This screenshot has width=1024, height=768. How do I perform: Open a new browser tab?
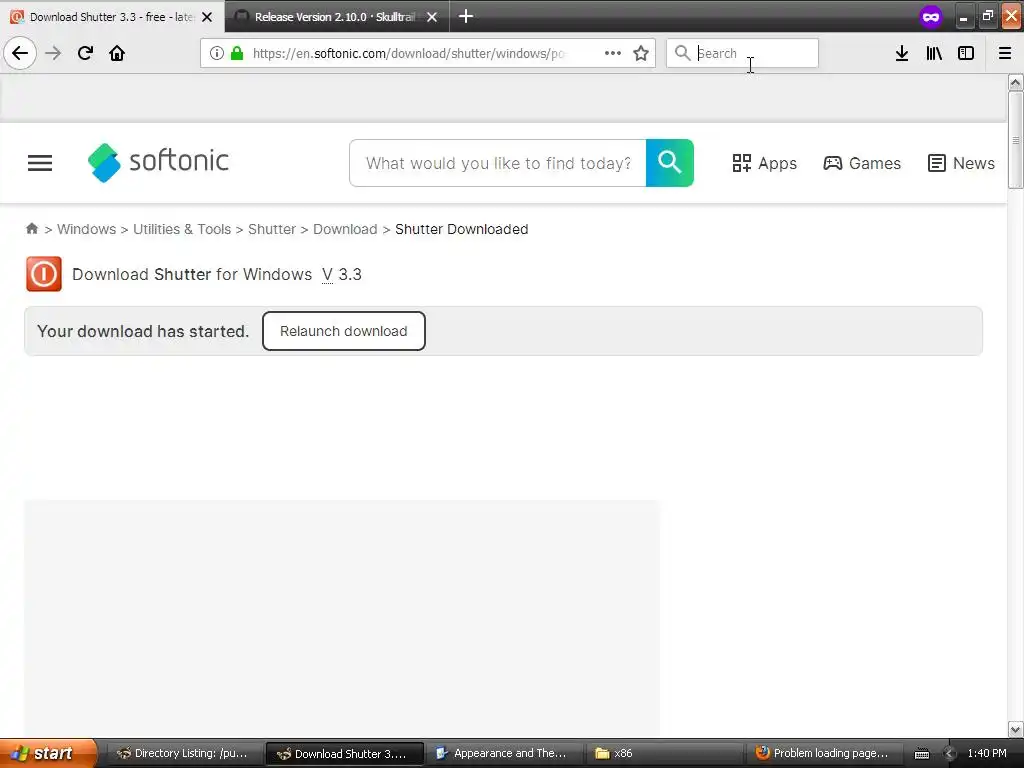coord(466,16)
